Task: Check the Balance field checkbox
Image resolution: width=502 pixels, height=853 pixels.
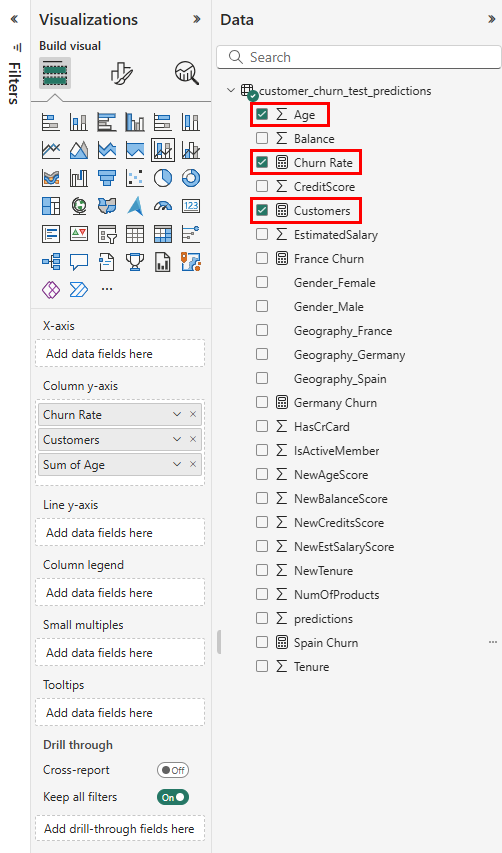Action: click(262, 138)
